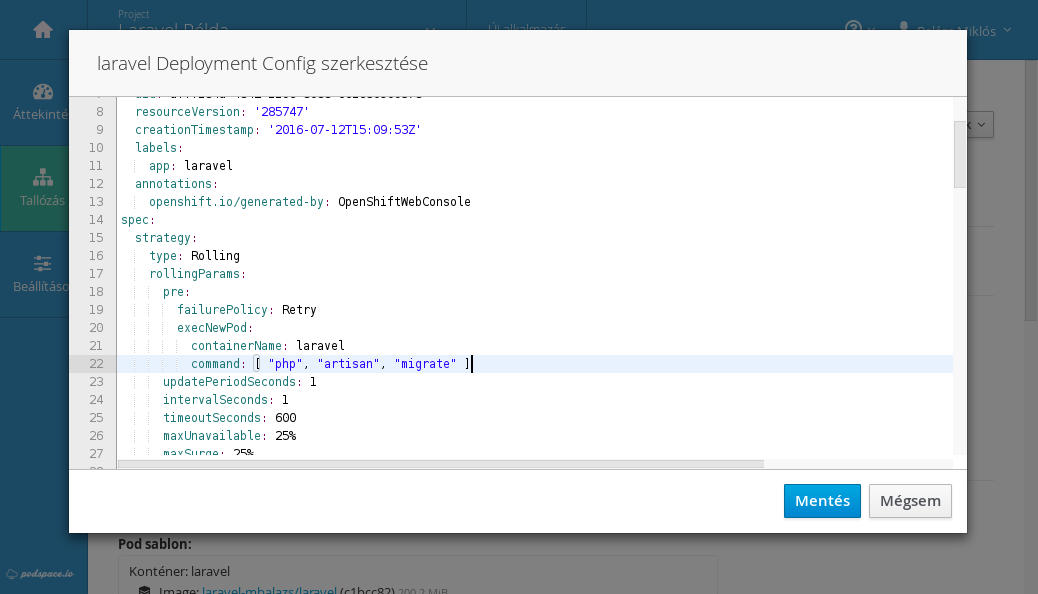Image resolution: width=1038 pixels, height=594 pixels.
Task: Click the 'rollingParams:' line
Action: click(x=198, y=273)
